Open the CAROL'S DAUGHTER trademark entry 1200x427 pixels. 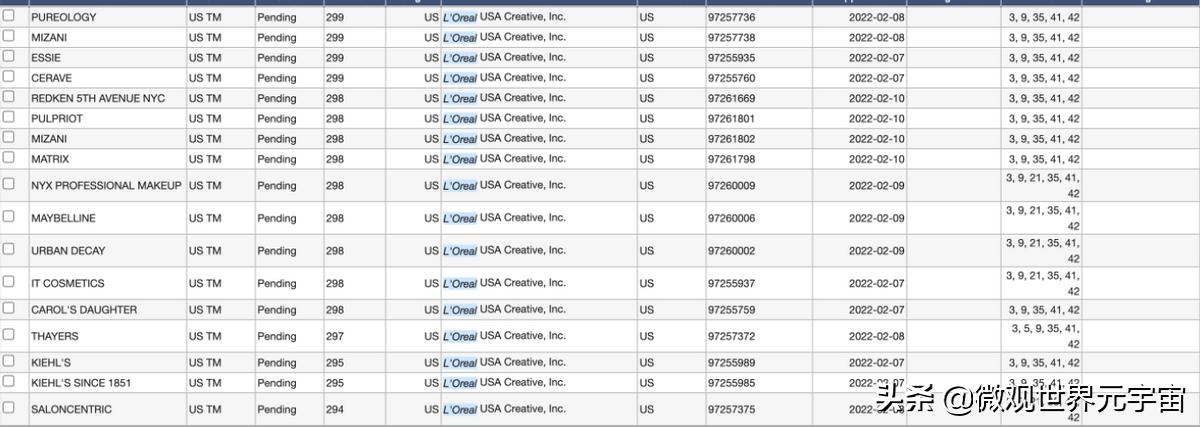(x=84, y=310)
